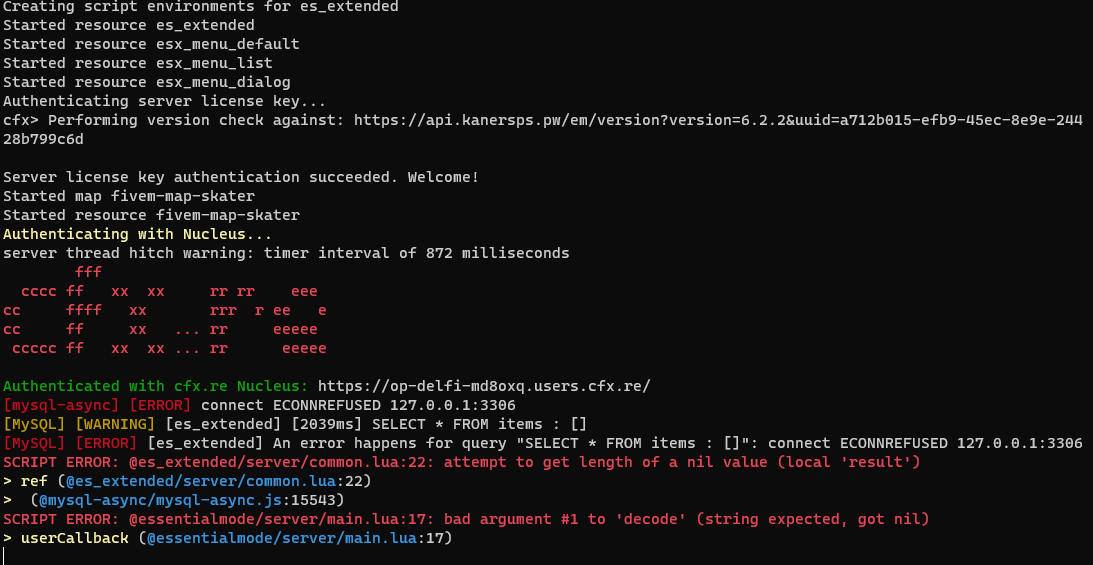Click the red cfx.re ASCII art logo

coord(165,310)
